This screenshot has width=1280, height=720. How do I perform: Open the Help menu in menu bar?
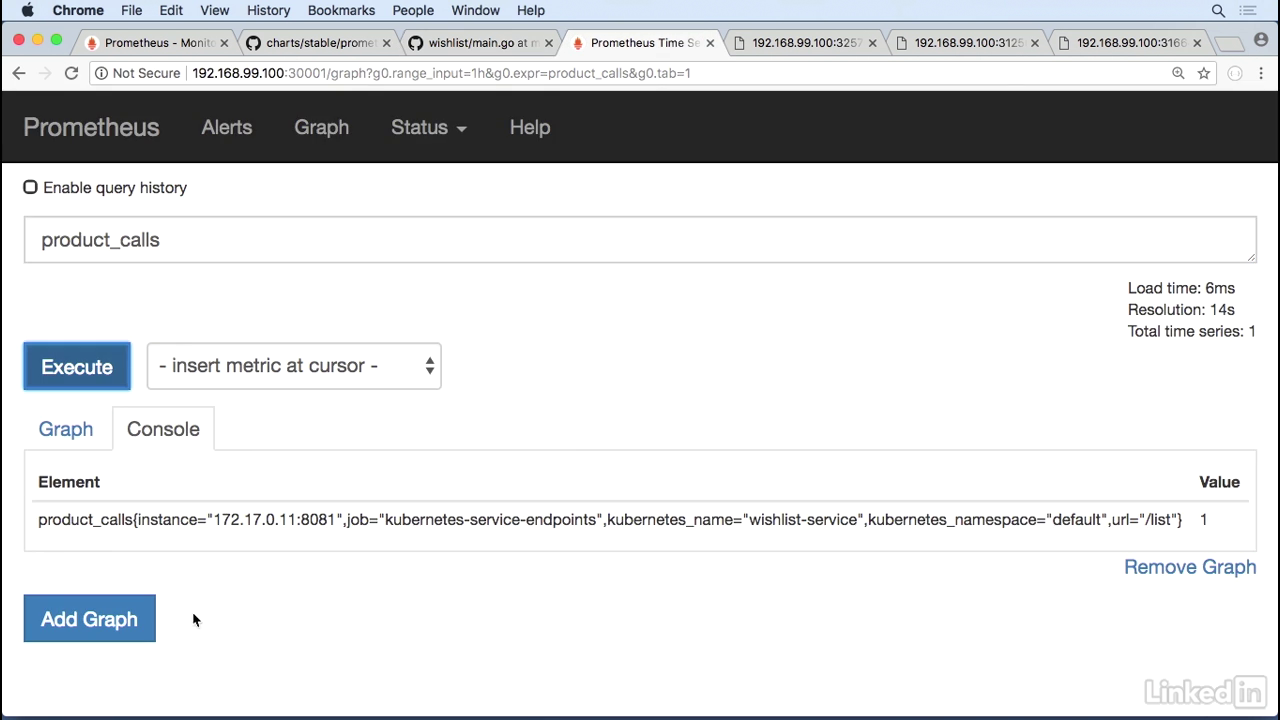coord(531,10)
